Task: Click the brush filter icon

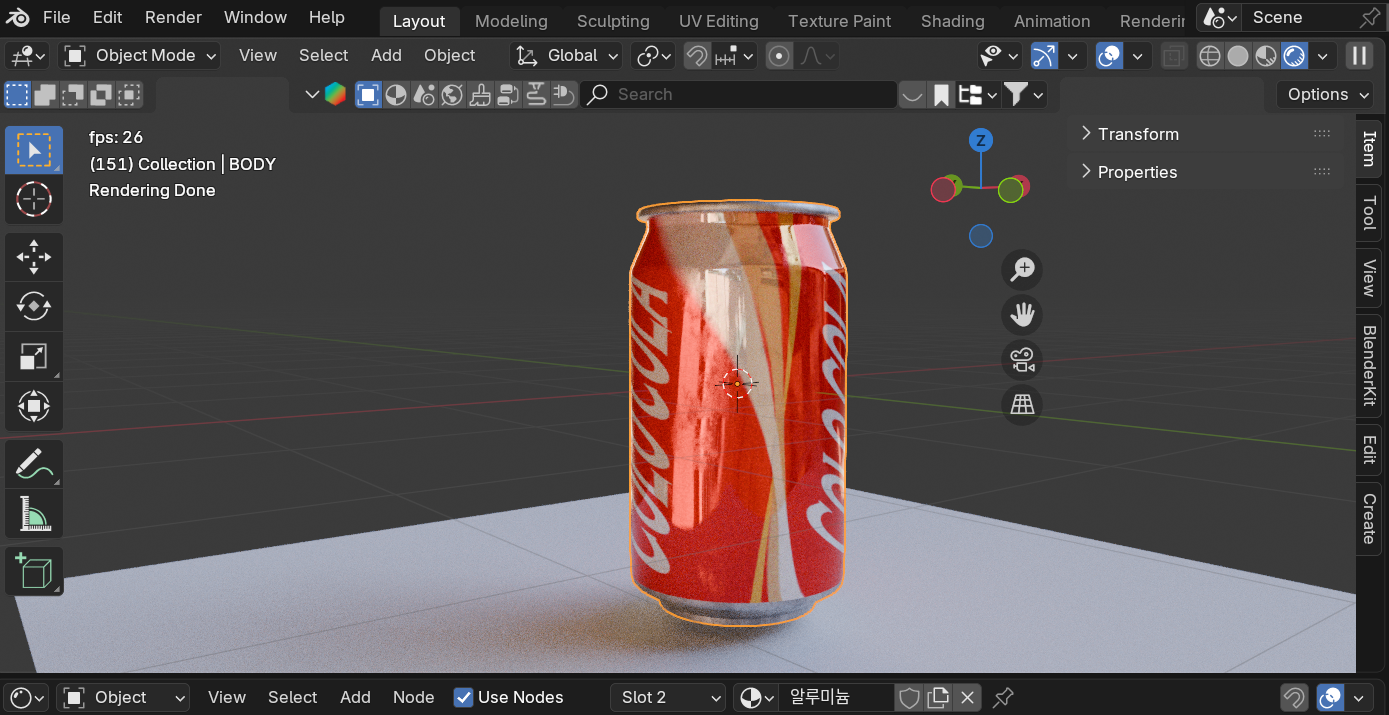Action: (480, 95)
